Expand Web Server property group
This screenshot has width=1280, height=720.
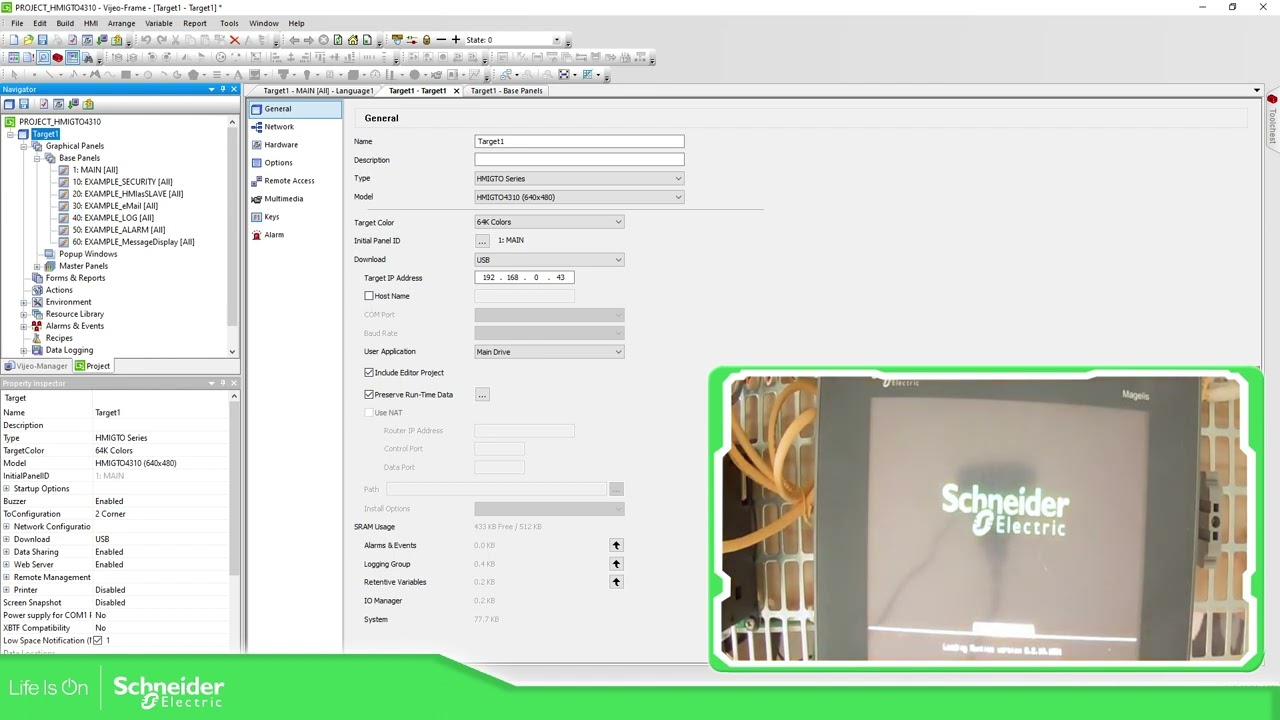pyautogui.click(x=6, y=565)
